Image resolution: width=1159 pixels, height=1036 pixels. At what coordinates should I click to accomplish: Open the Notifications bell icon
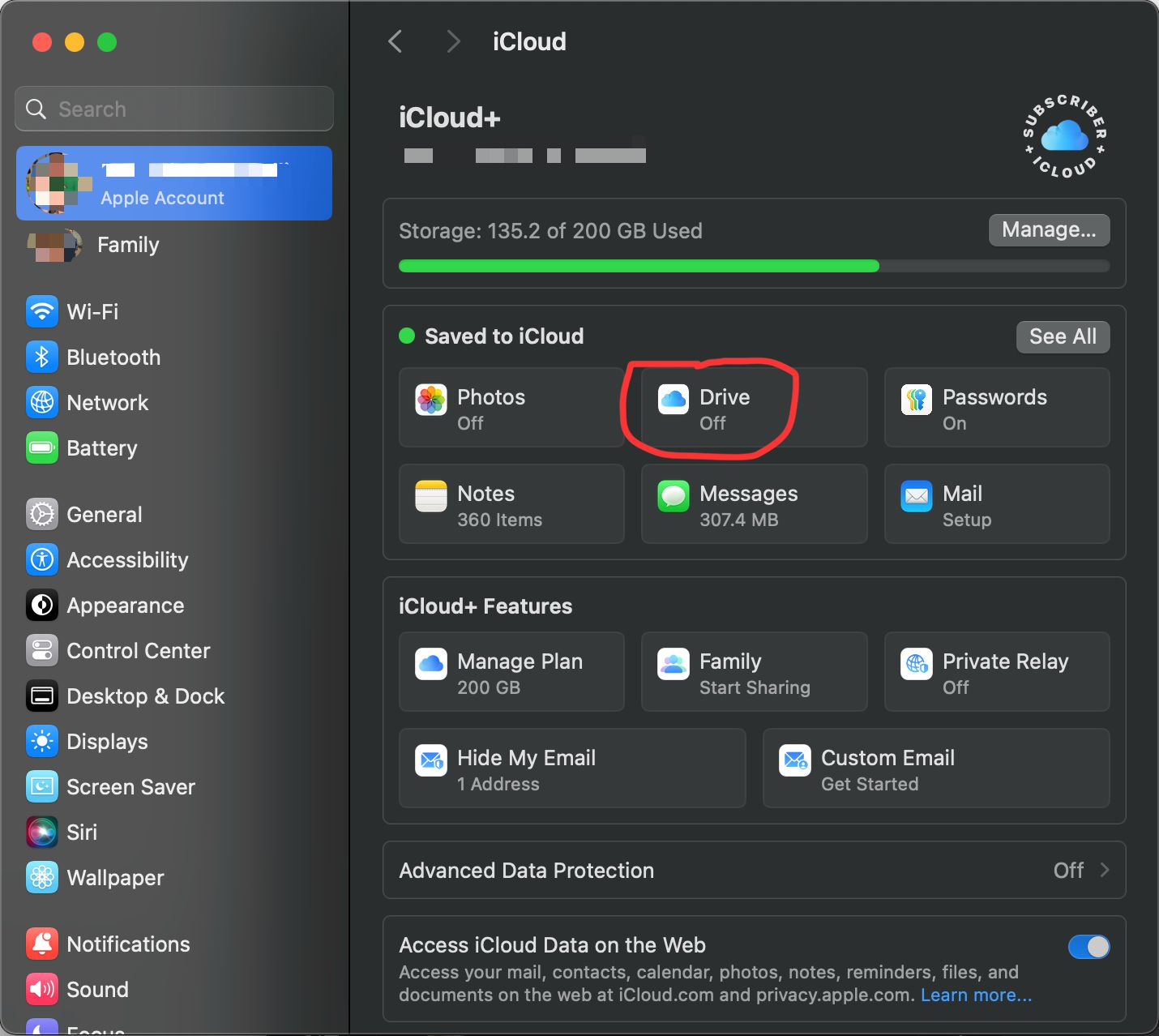[x=42, y=944]
